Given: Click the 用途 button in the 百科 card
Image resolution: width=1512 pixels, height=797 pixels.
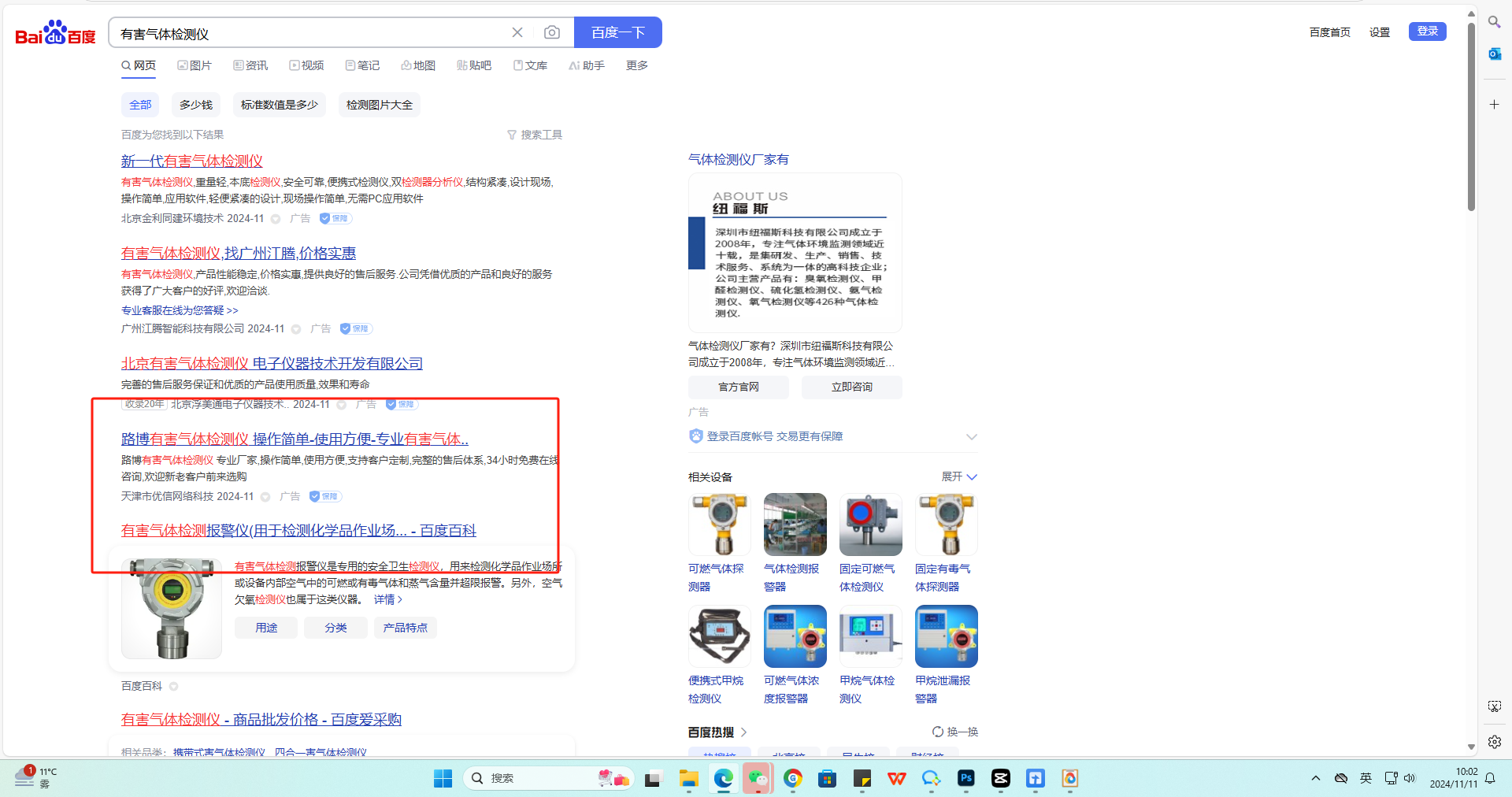Looking at the screenshot, I should (x=266, y=628).
